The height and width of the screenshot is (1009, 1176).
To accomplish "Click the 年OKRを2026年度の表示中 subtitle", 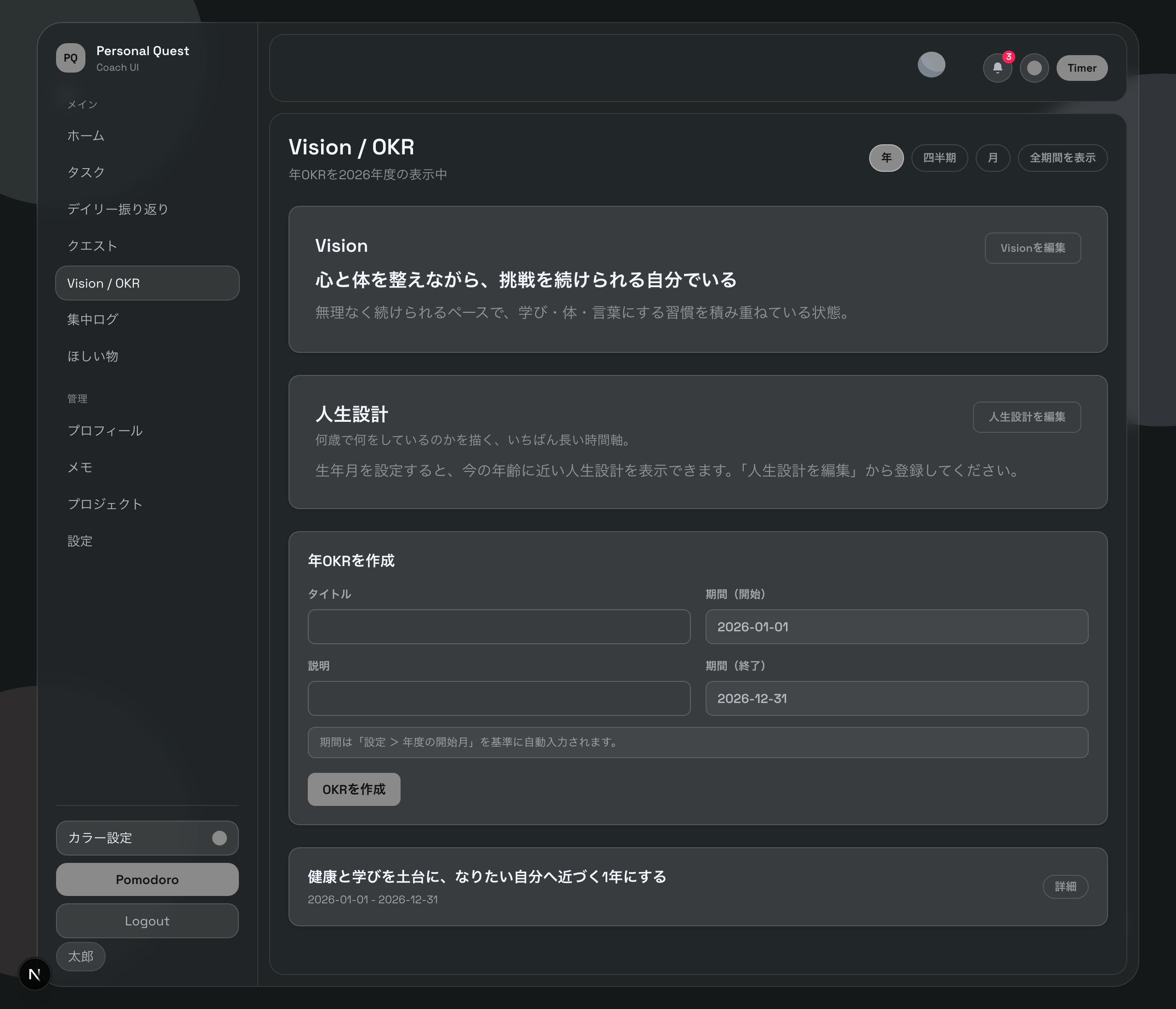I will pyautogui.click(x=368, y=174).
